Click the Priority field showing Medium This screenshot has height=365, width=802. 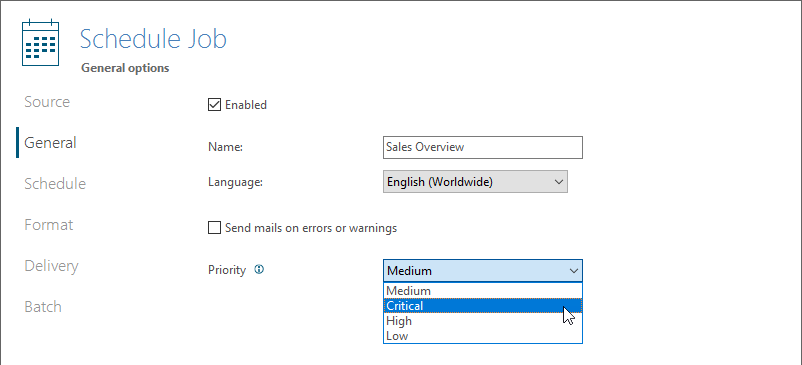pos(482,270)
